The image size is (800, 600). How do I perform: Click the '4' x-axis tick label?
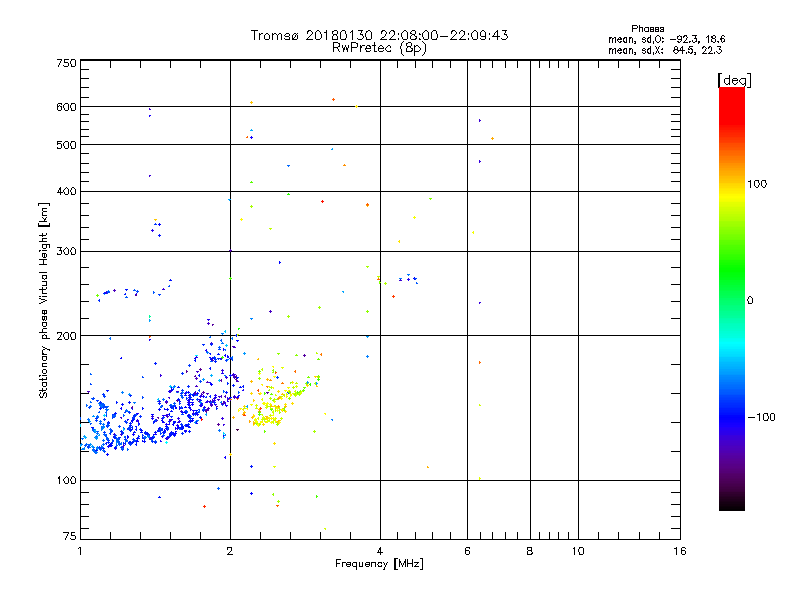pos(380,551)
